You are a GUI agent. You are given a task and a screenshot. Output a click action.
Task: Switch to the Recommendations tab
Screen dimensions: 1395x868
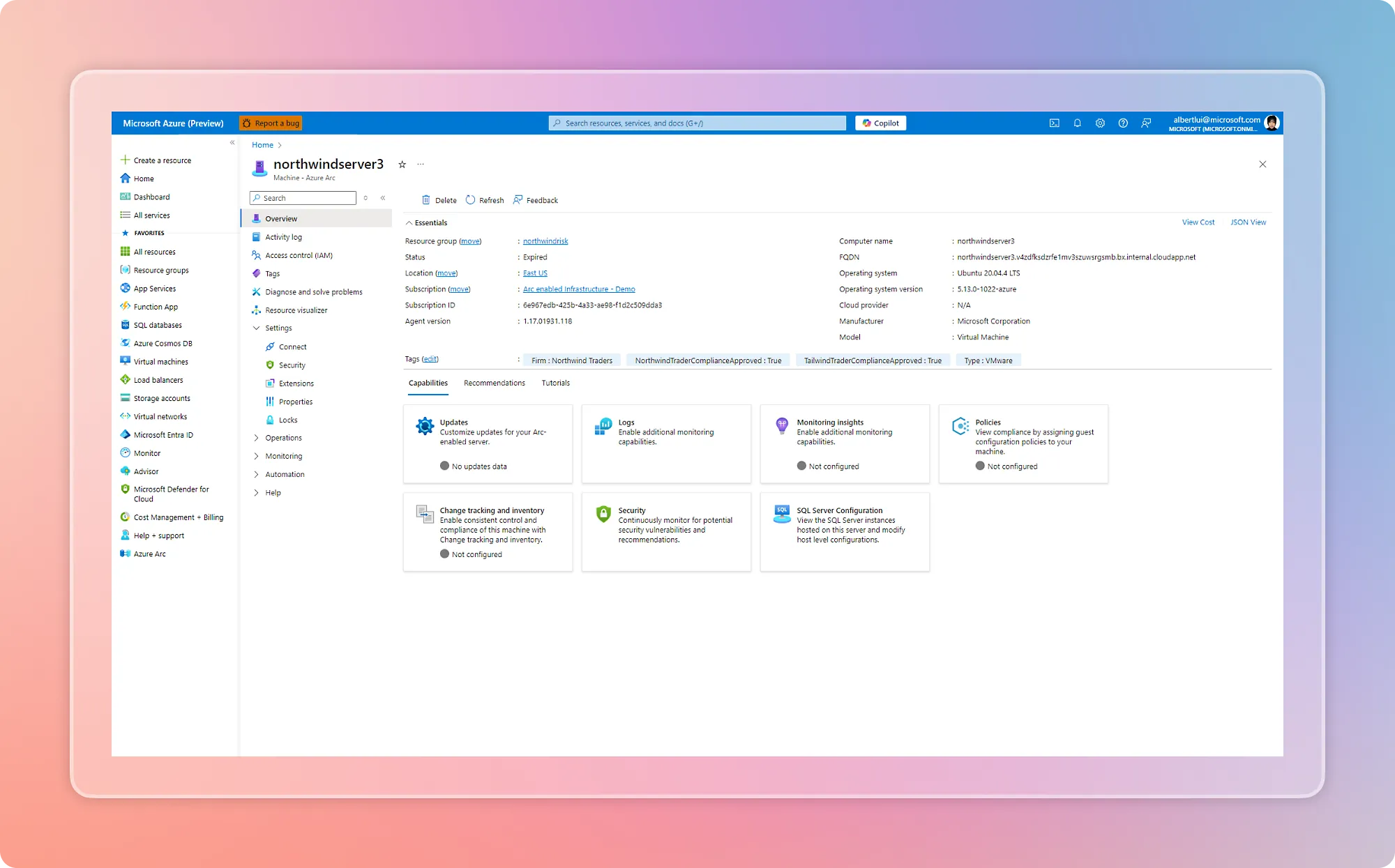(494, 383)
